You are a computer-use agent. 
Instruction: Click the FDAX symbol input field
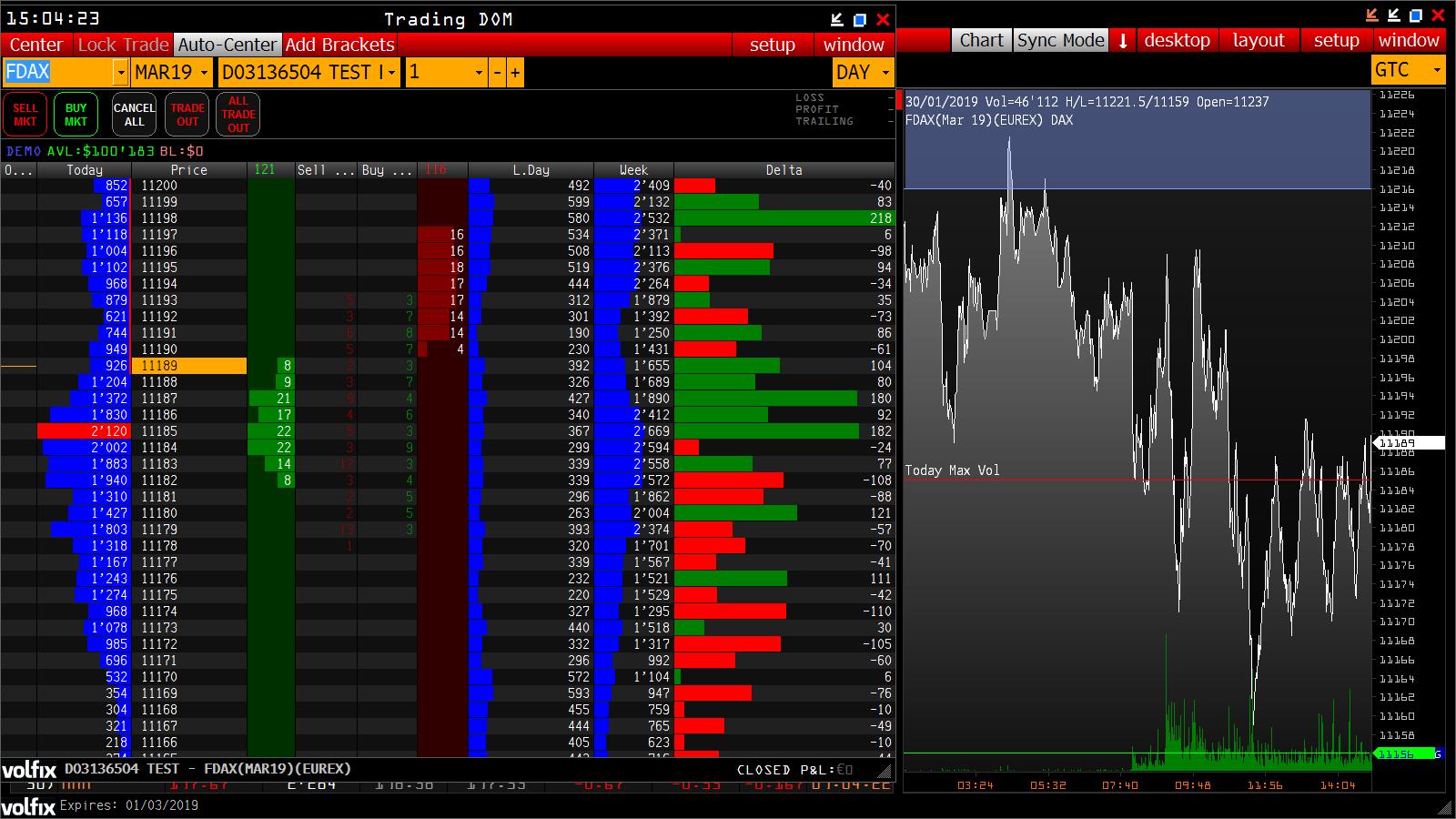point(58,72)
